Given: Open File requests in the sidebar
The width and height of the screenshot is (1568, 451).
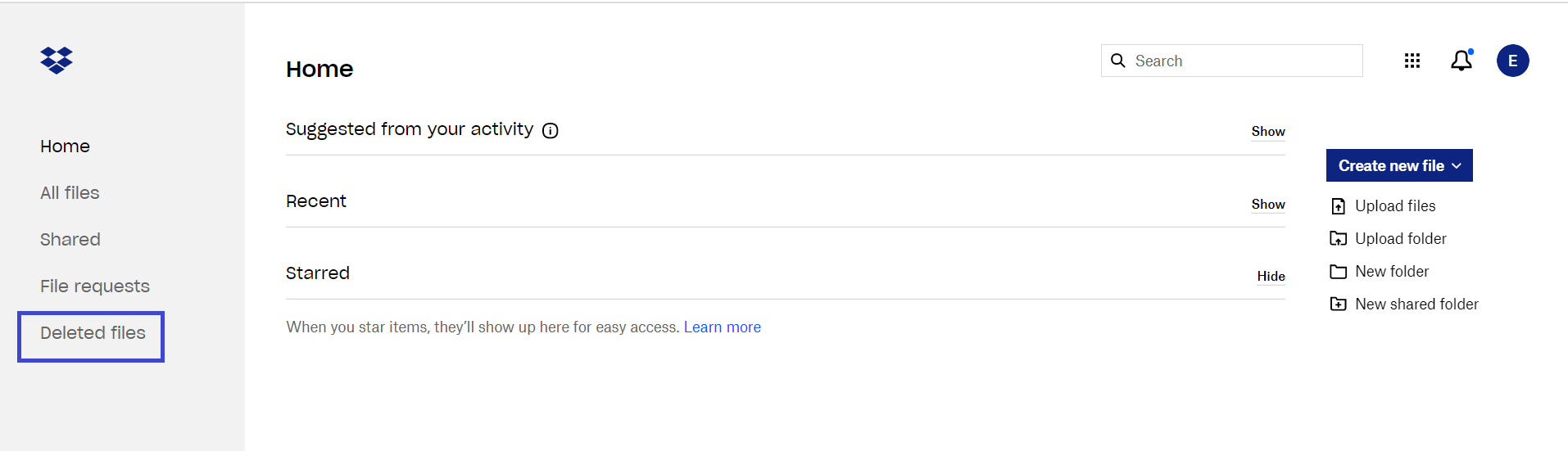Looking at the screenshot, I should (95, 286).
